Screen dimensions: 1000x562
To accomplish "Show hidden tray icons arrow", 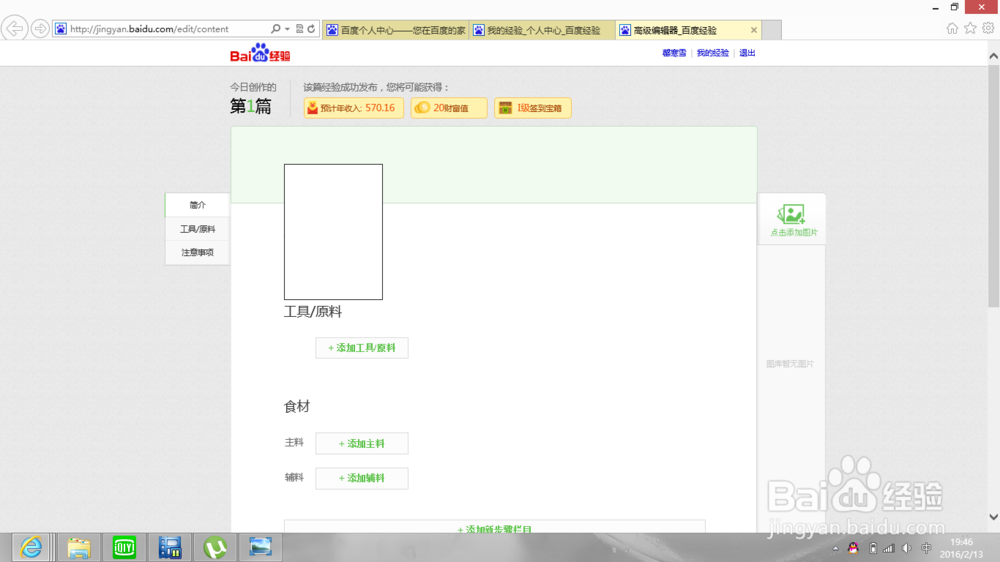I will tap(835, 549).
